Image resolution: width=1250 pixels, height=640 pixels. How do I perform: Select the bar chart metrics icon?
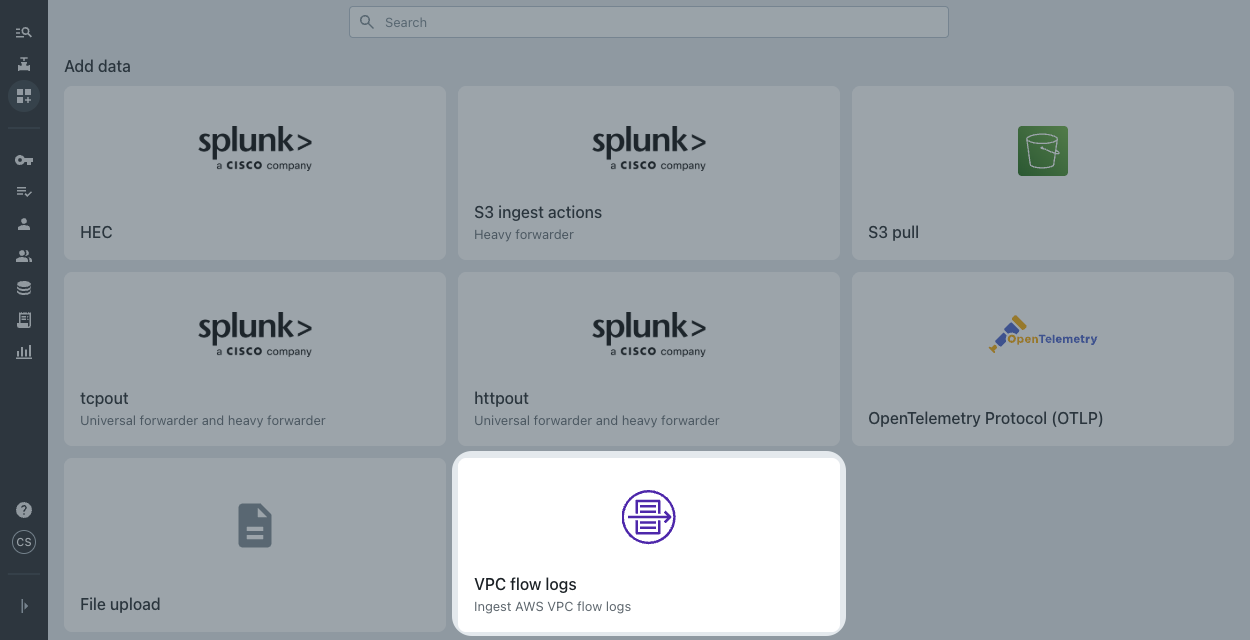[23, 351]
